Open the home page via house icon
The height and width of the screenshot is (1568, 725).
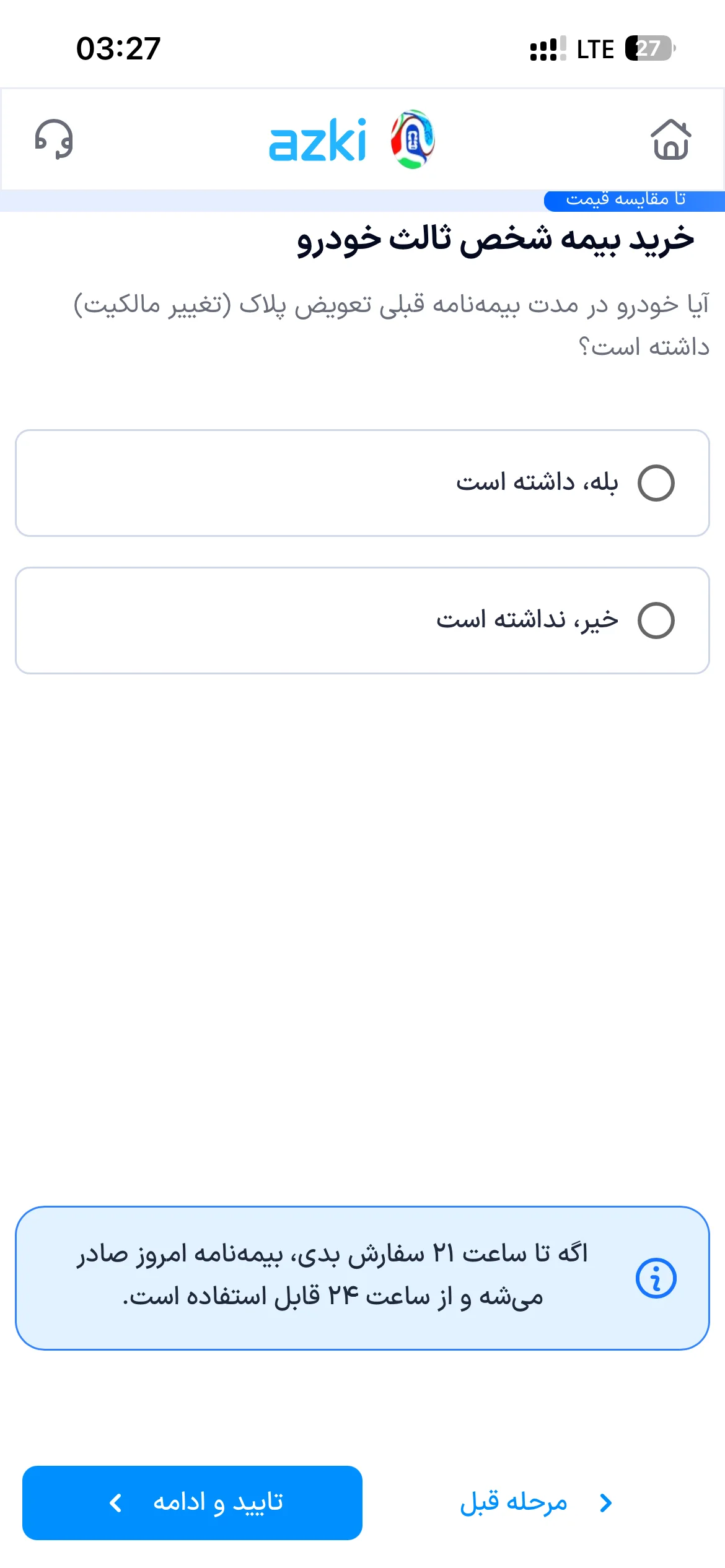tap(670, 139)
